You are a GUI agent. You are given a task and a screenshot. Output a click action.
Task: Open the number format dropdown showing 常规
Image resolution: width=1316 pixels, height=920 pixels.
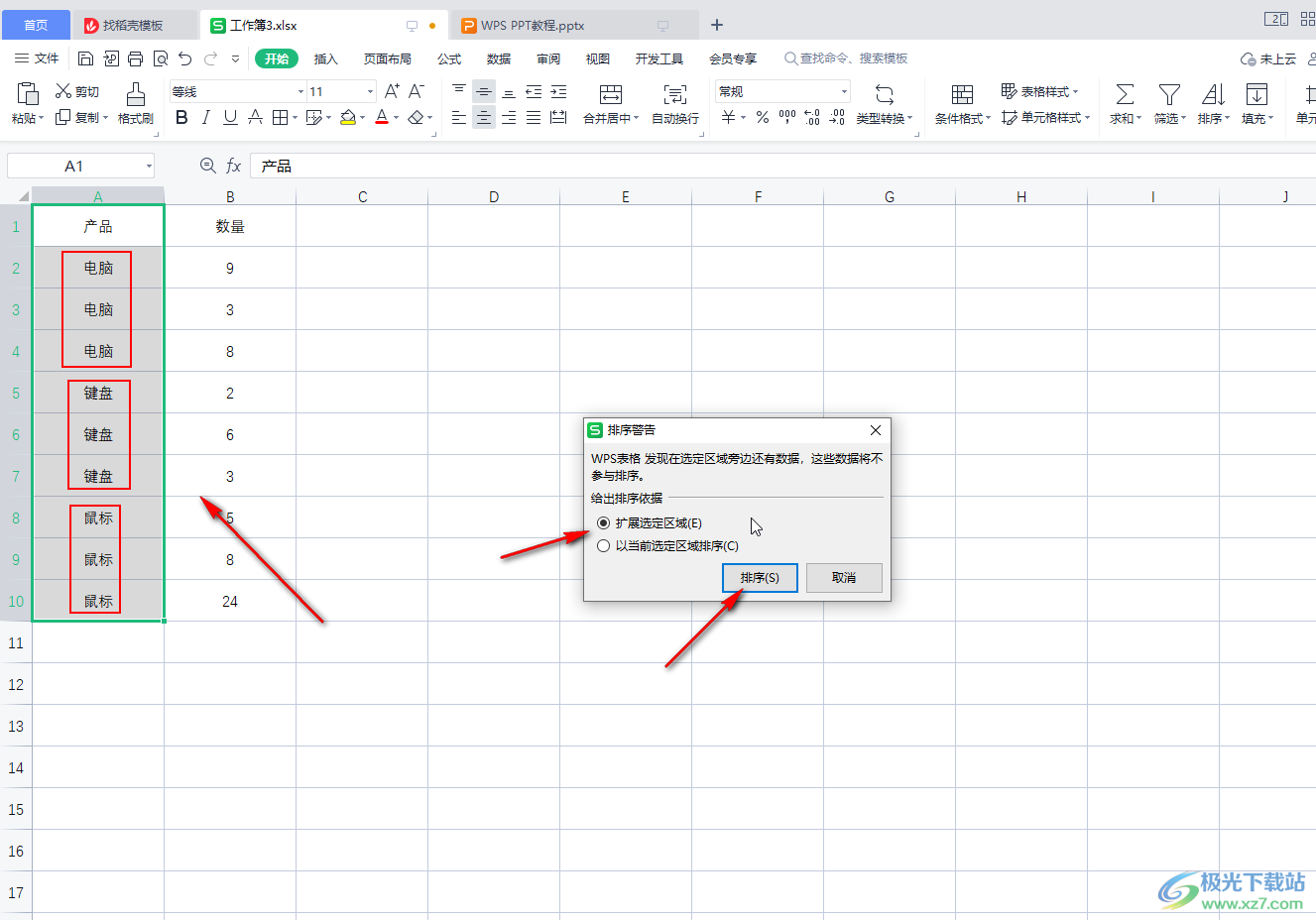[x=845, y=92]
